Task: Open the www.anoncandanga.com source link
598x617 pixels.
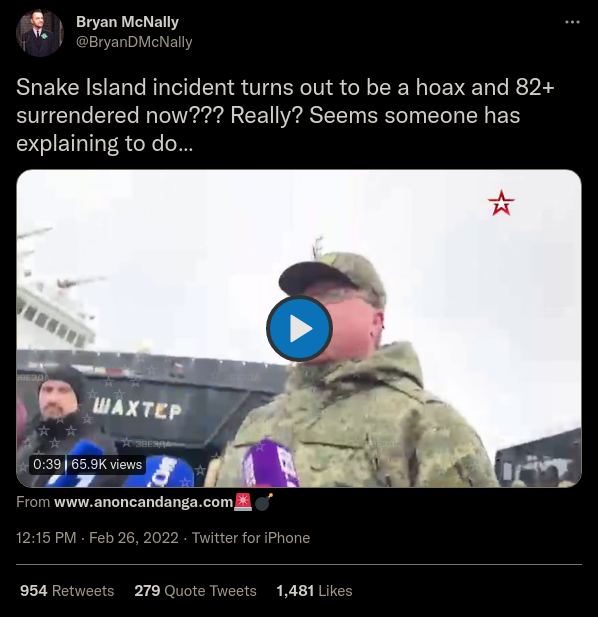Action: pyautogui.click(x=144, y=502)
